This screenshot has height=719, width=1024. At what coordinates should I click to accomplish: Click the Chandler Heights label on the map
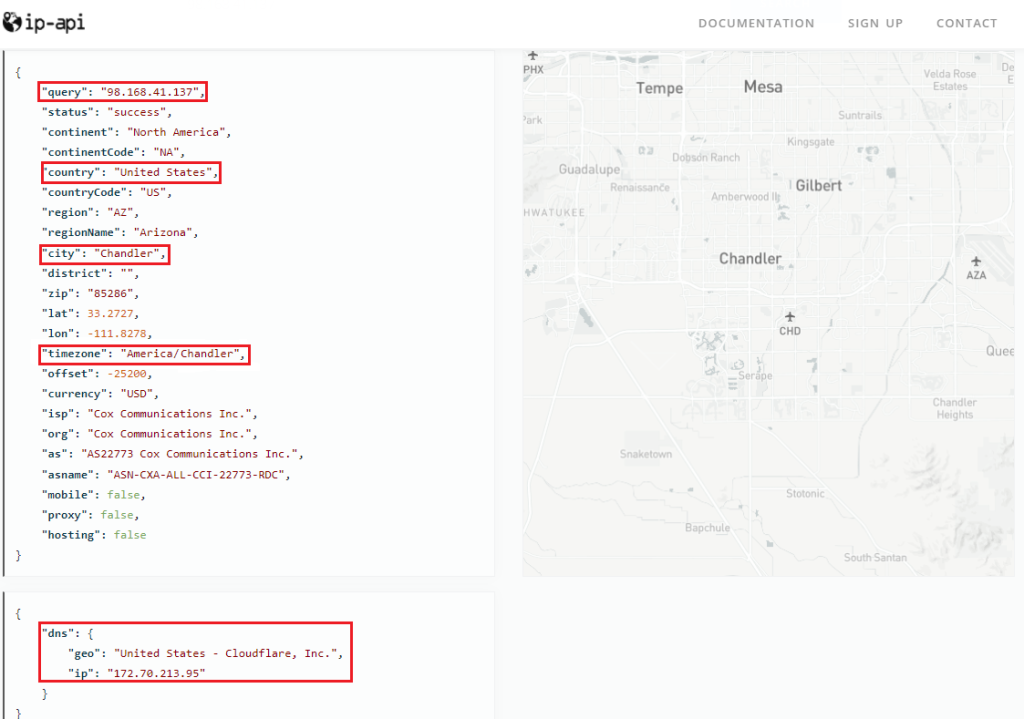point(954,408)
